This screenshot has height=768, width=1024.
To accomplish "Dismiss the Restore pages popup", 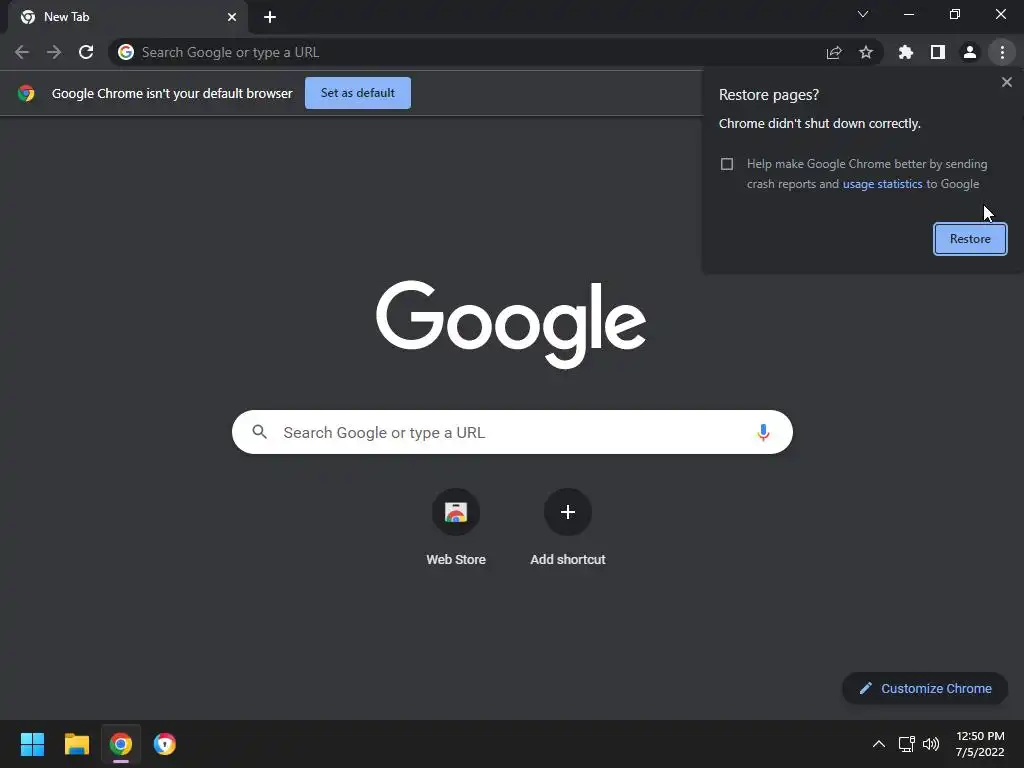I will pos(1007,82).
